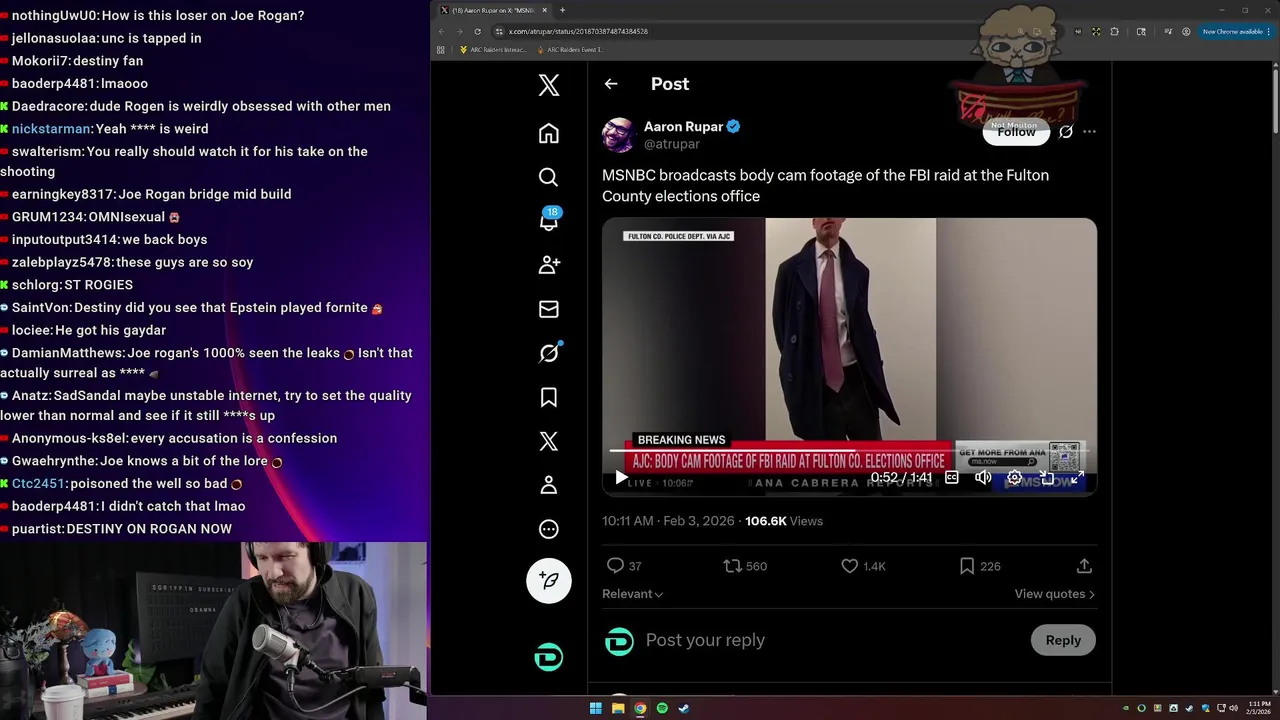The width and height of the screenshot is (1280, 720).
Task: Open Aaron Rupar's profile avatar
Action: click(619, 135)
